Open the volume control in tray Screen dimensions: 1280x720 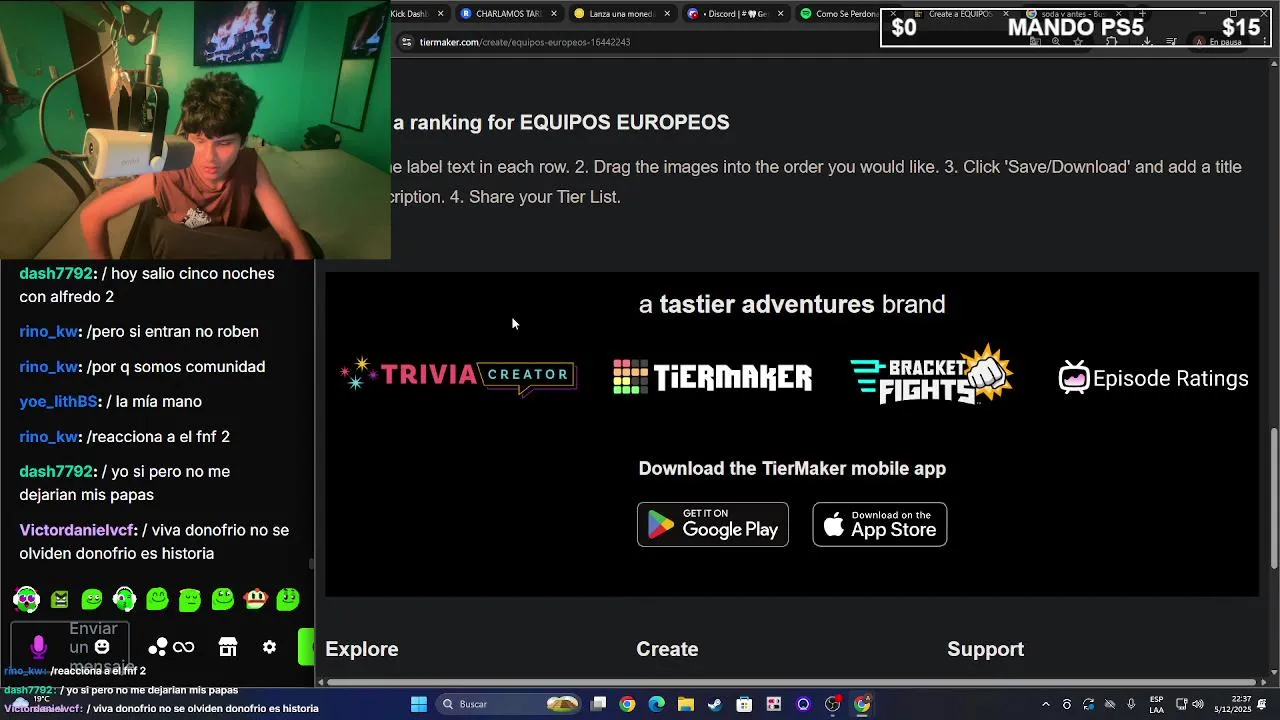1198,704
